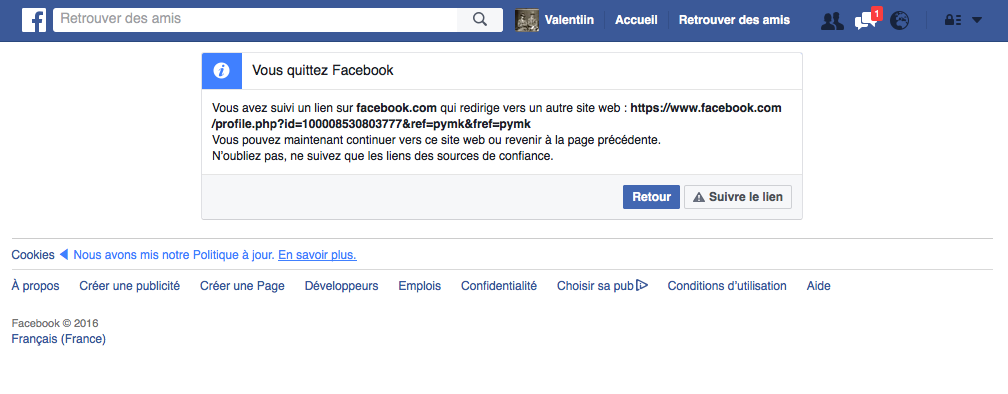Open 'Conditions d'utilisation' footer link
The width and height of the screenshot is (1008, 394).
(x=727, y=286)
